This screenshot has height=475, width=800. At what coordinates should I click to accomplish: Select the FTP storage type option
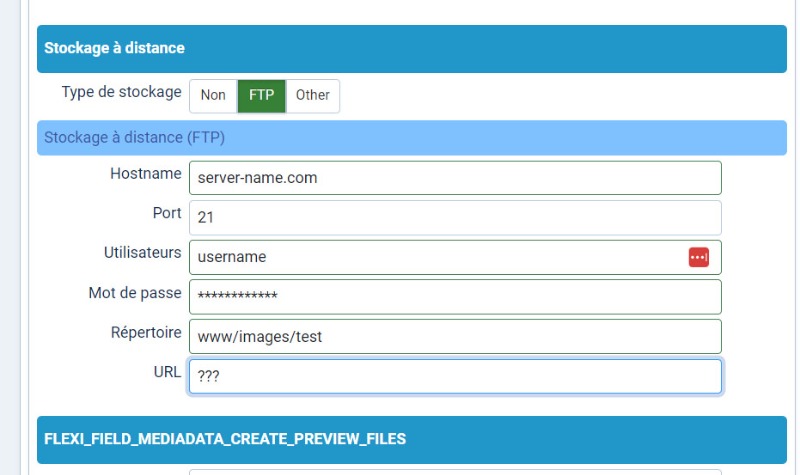pyautogui.click(x=261, y=95)
